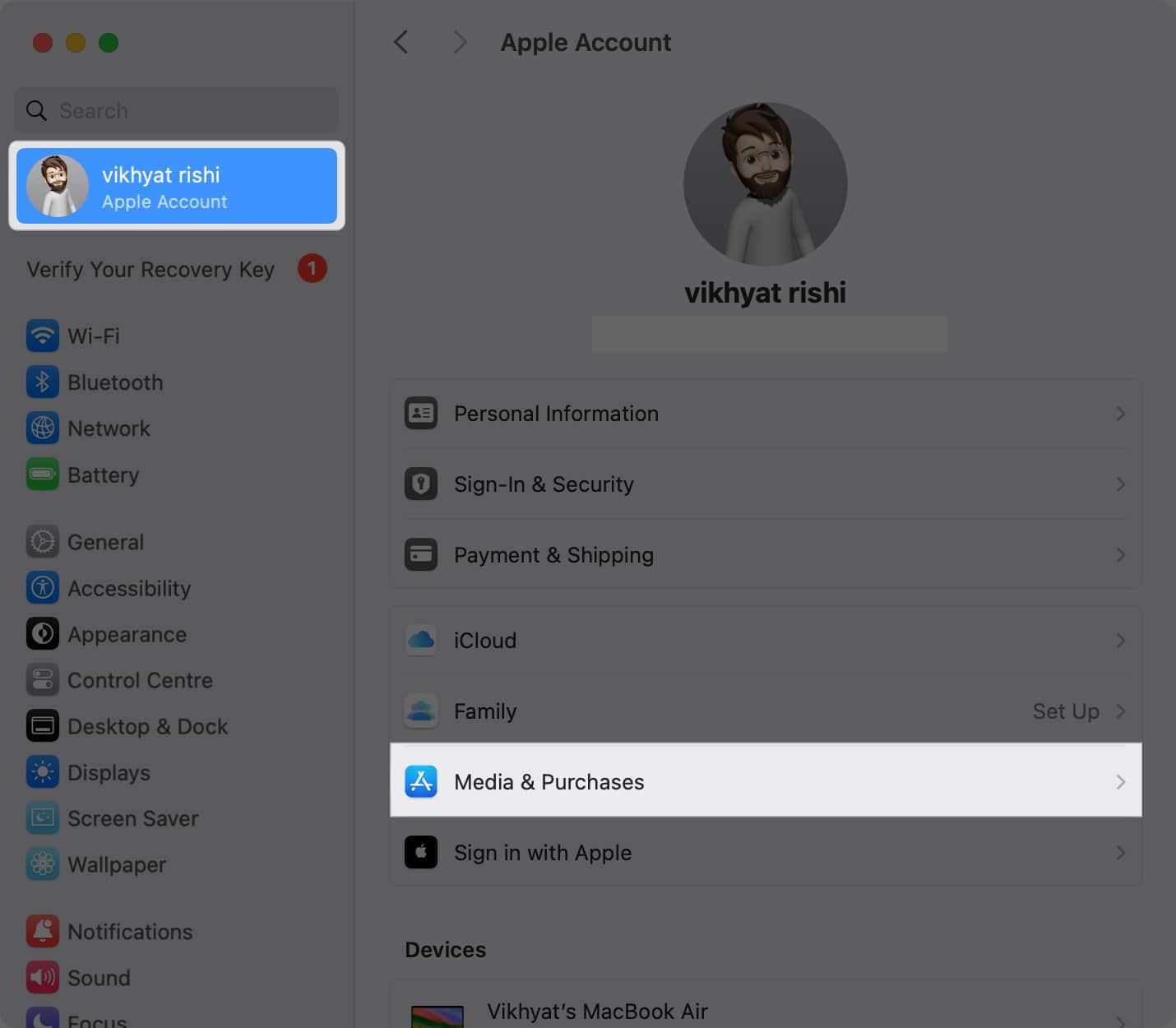Open the Family row label

(x=485, y=711)
